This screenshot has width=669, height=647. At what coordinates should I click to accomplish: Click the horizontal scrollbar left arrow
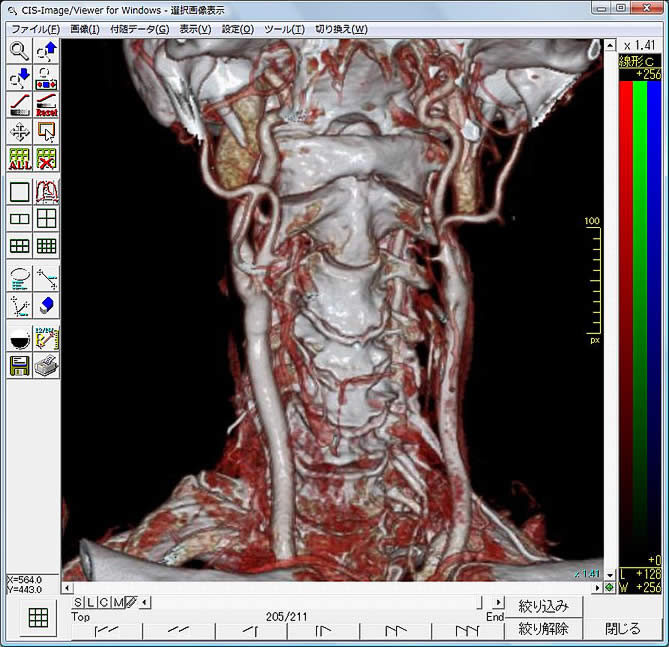coord(67,588)
